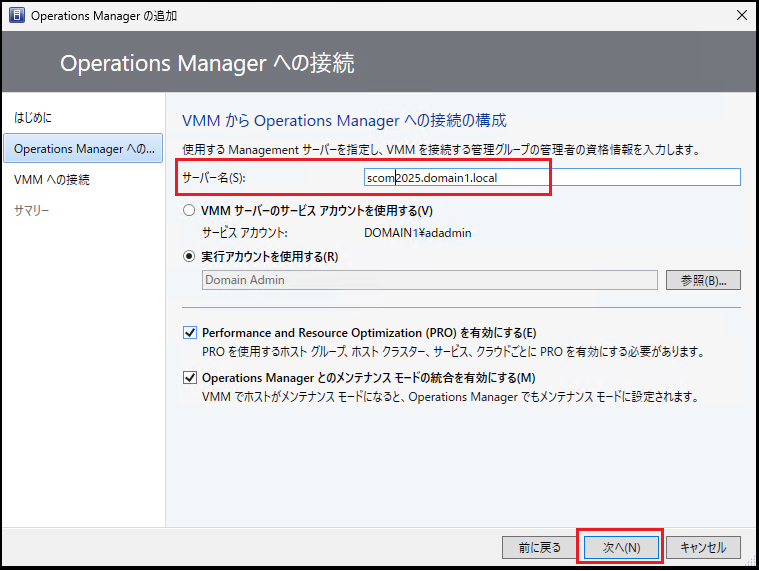Click the 参照(B)... browse button
The height and width of the screenshot is (571, 759).
[703, 280]
